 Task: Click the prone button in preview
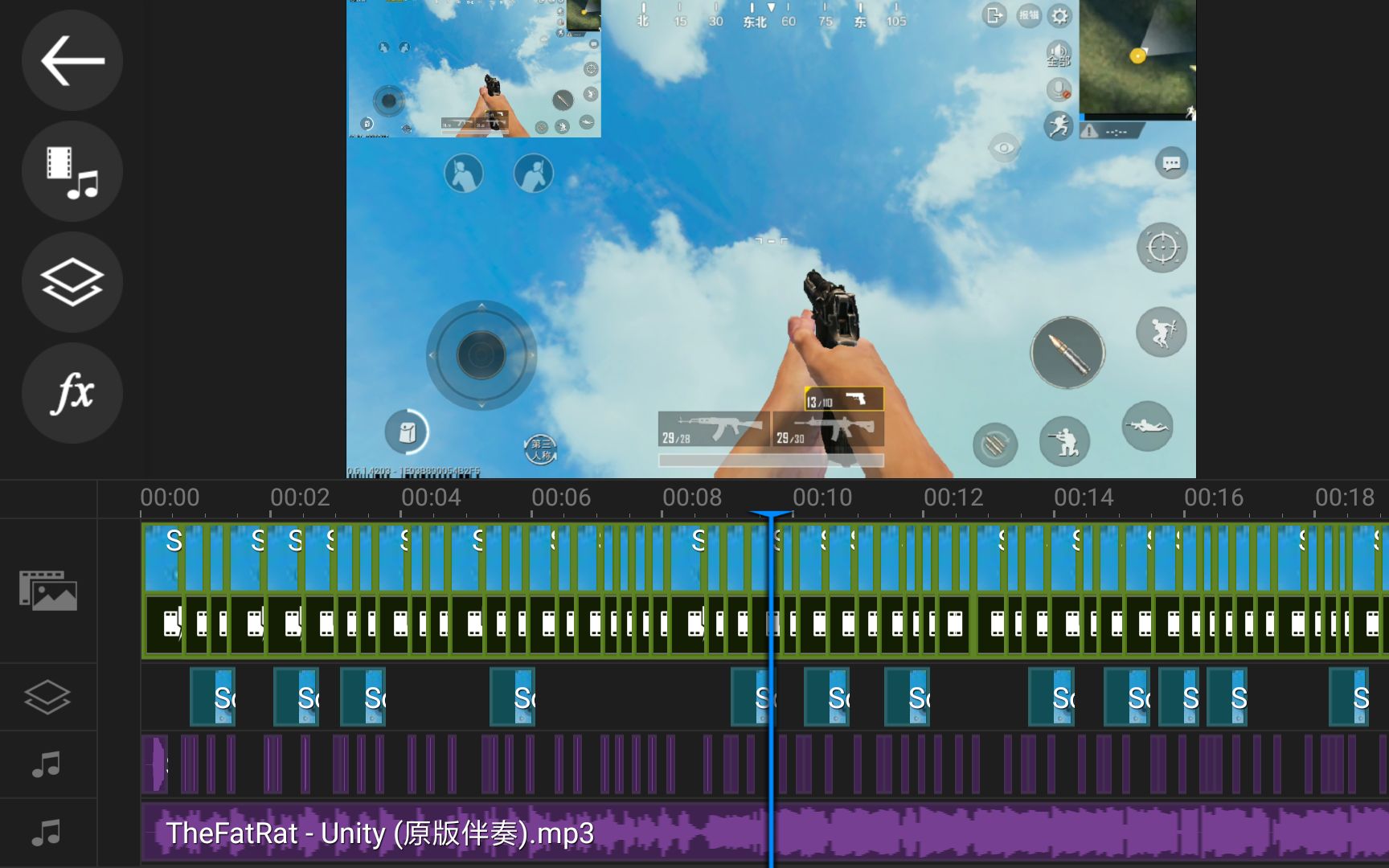1147,426
